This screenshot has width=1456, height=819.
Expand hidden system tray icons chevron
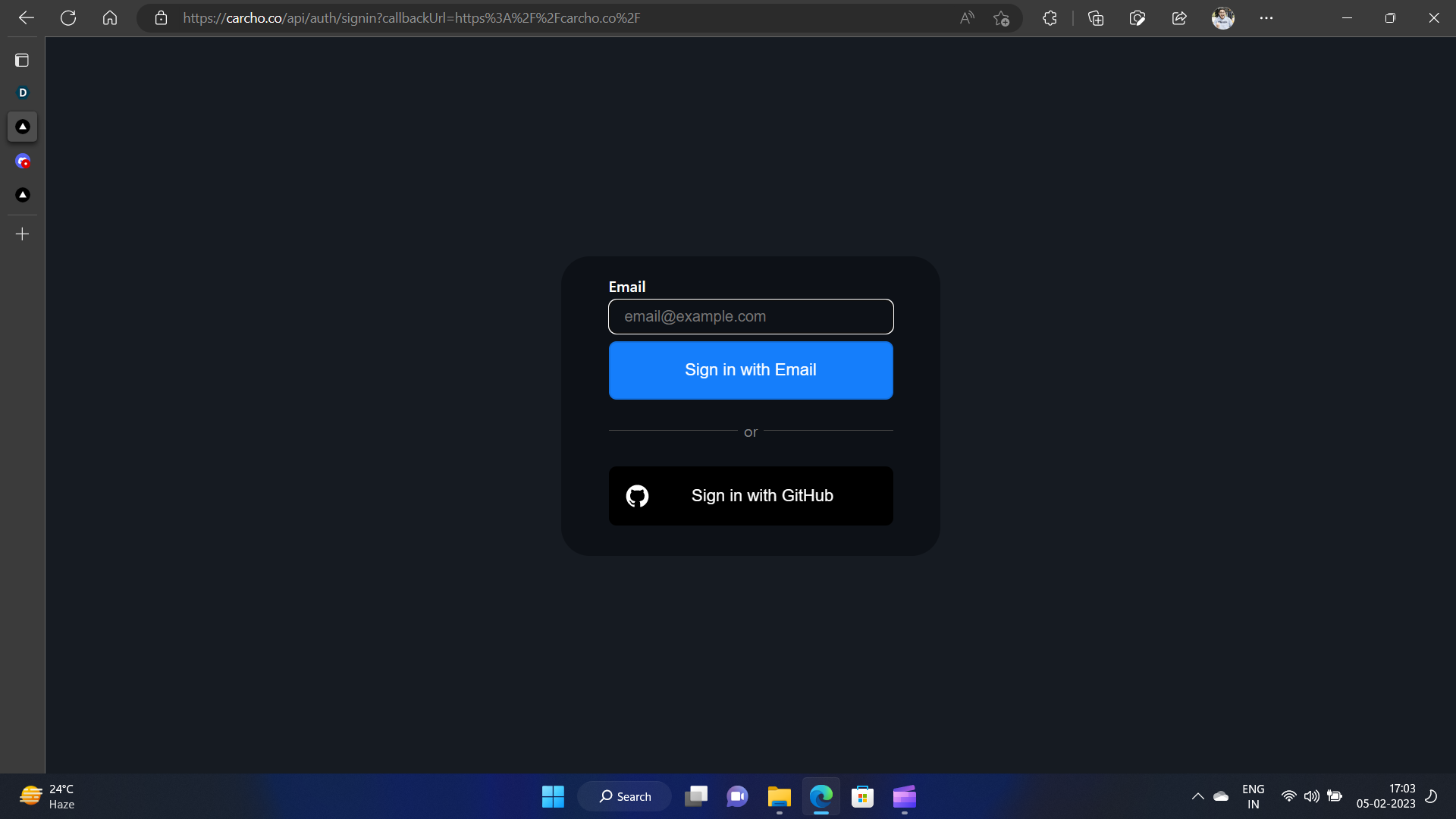coord(1197,796)
